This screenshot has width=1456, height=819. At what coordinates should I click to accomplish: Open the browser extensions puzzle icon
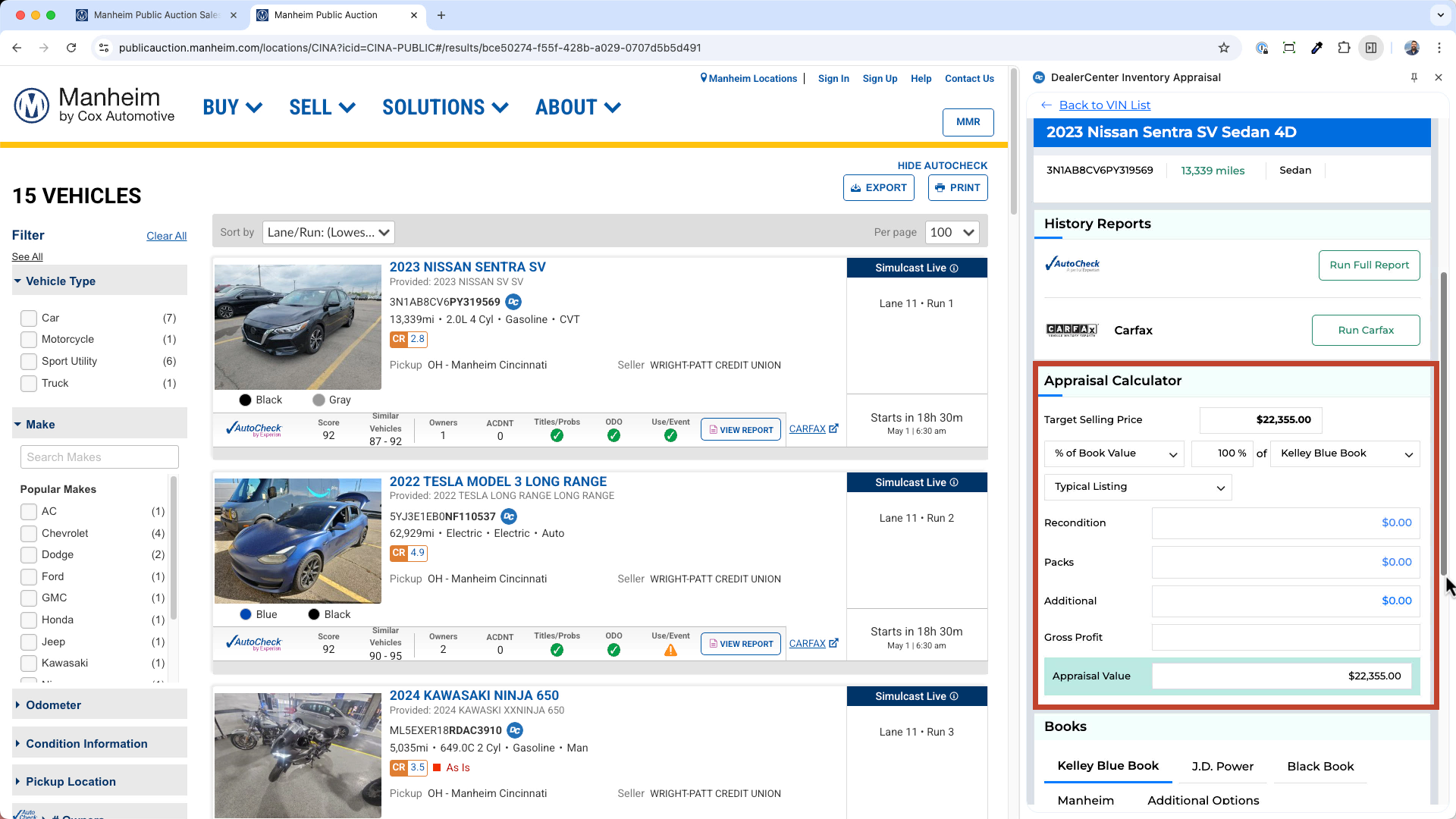tap(1344, 48)
